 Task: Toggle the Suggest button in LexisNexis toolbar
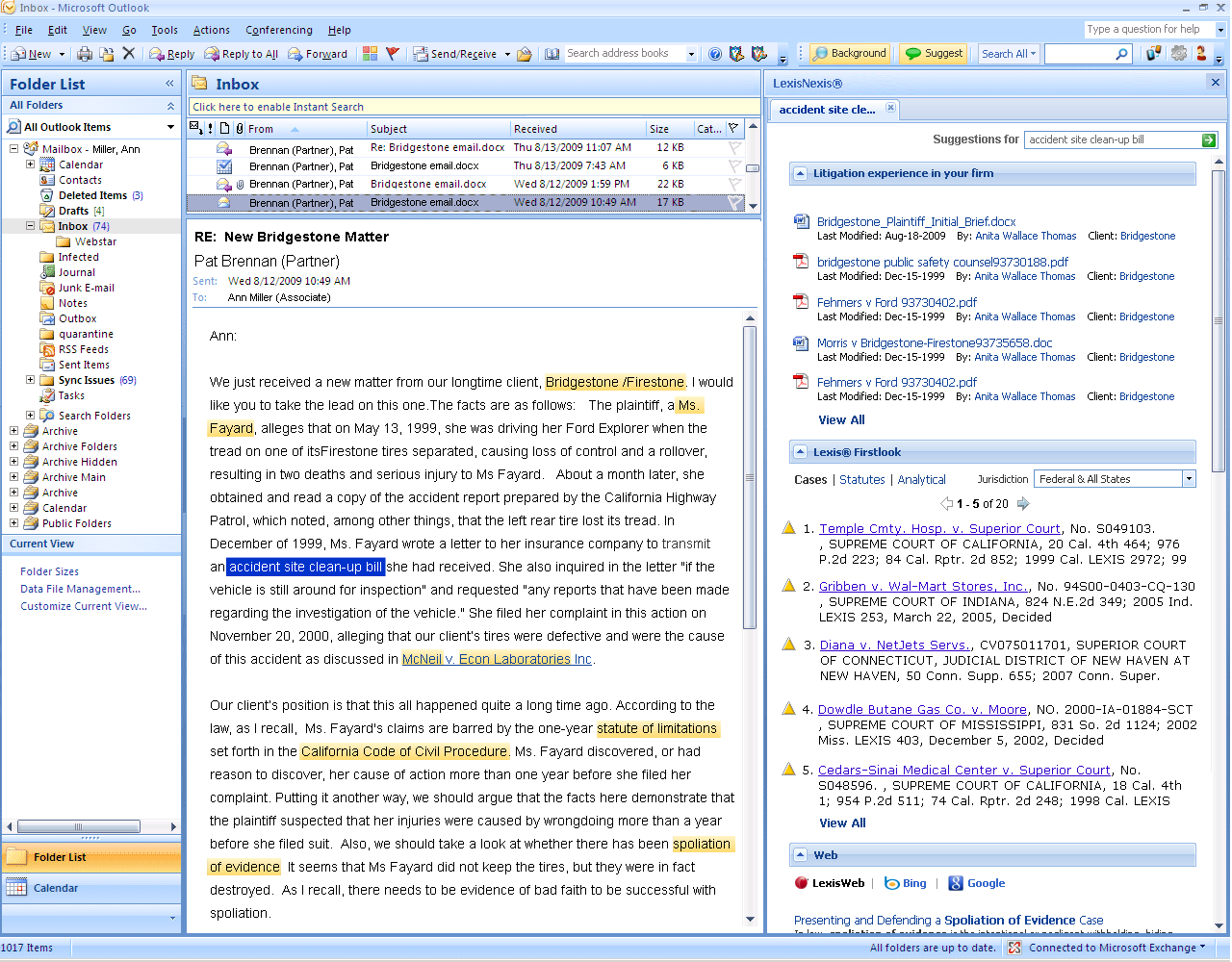[x=933, y=54]
